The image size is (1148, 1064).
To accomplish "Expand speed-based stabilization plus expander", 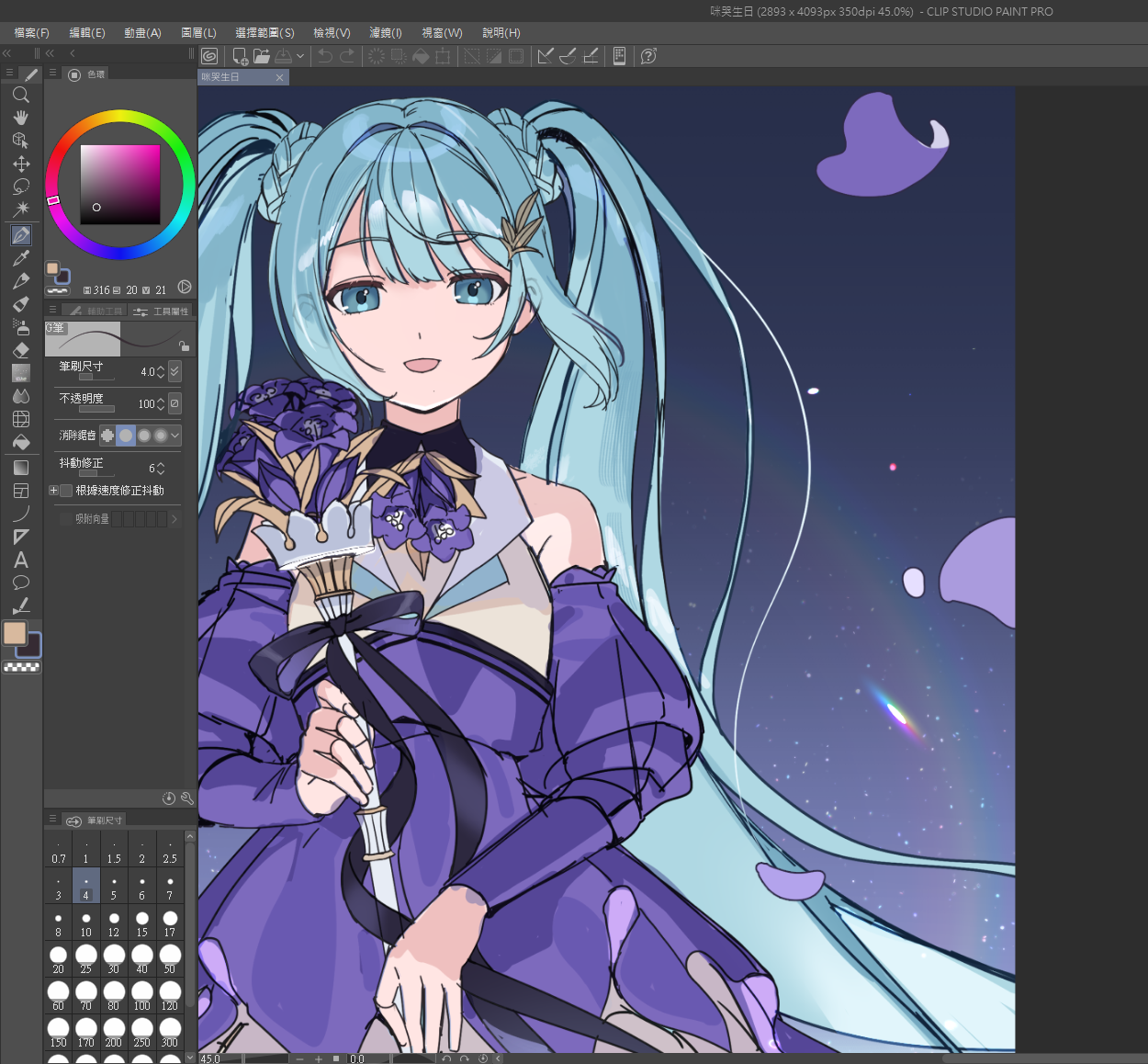I will [x=53, y=491].
